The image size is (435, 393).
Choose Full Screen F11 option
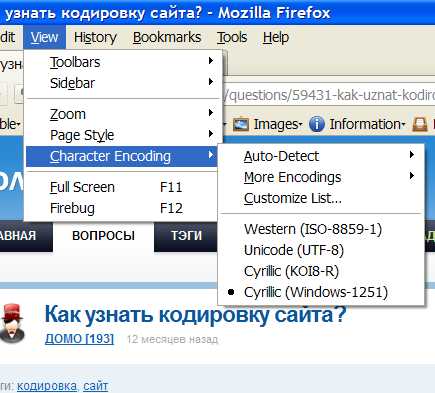121,187
